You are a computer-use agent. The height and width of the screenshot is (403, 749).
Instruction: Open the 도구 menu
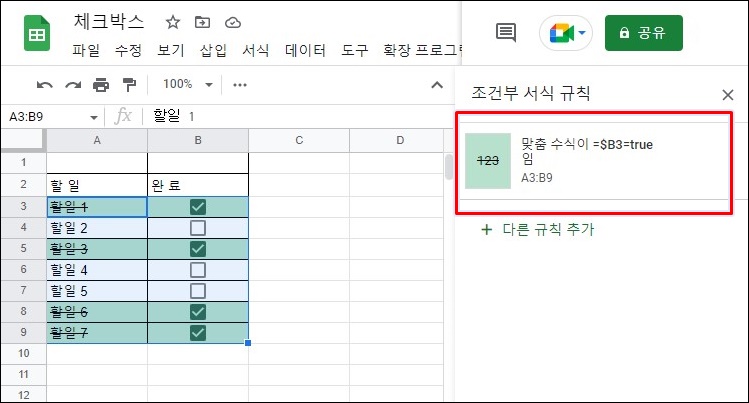coord(354,50)
